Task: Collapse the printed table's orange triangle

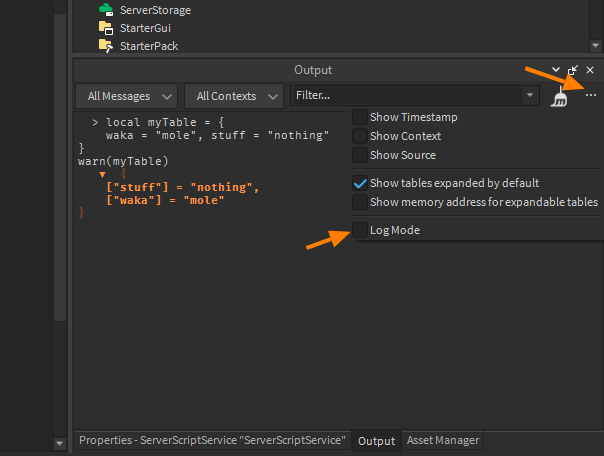Action: [101, 174]
